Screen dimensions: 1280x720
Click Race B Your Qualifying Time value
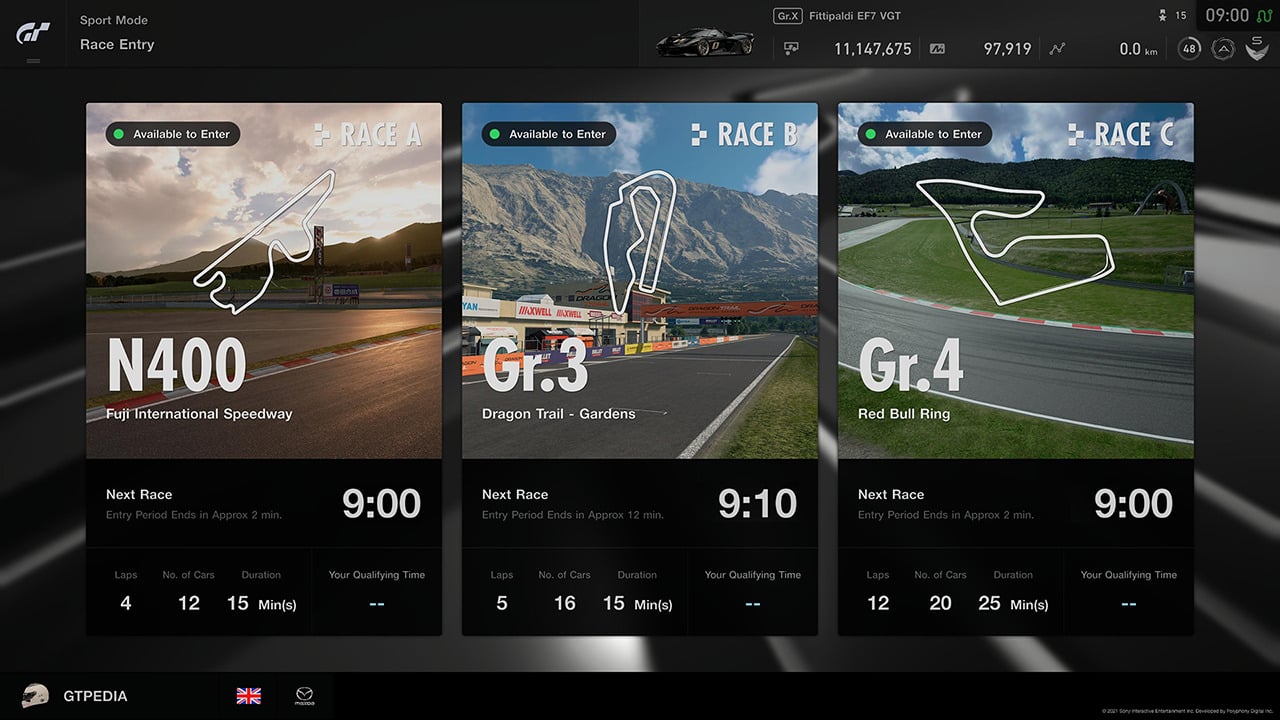[753, 604]
